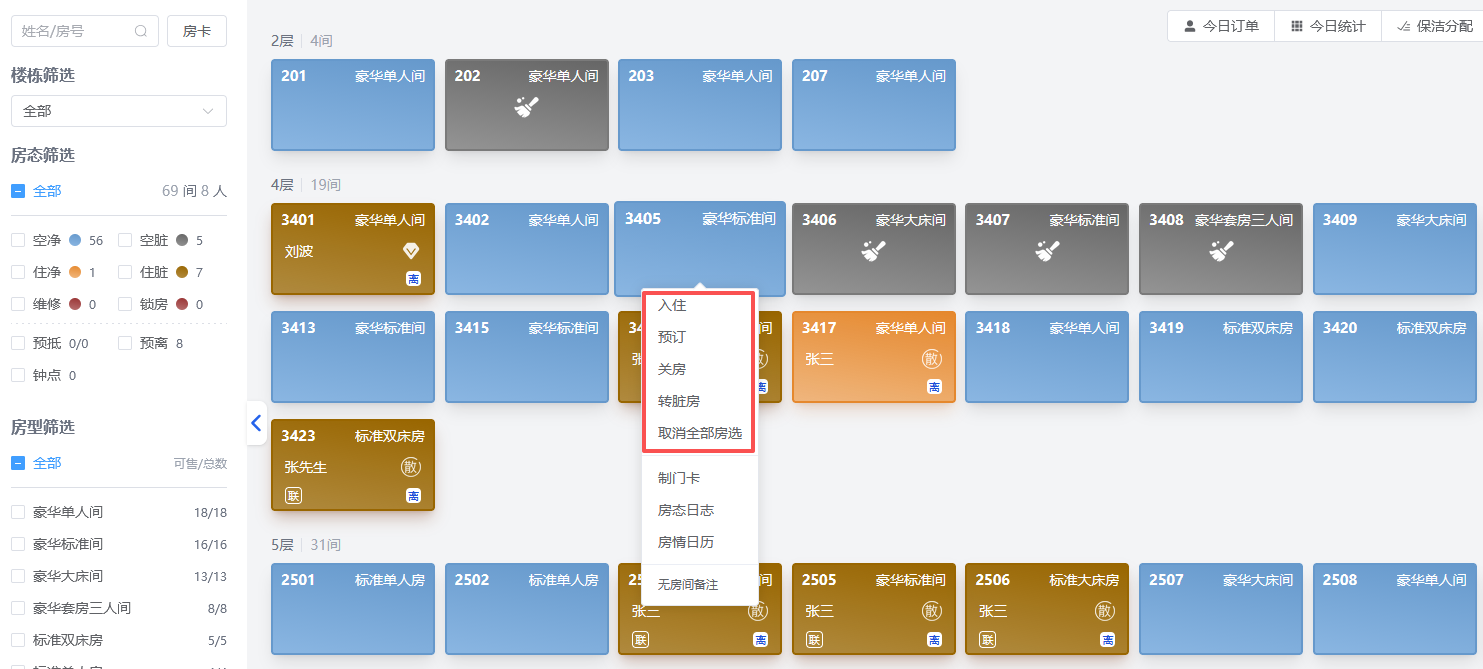Check the 豪华大床间 room type filter
1483x669 pixels.
(18, 576)
